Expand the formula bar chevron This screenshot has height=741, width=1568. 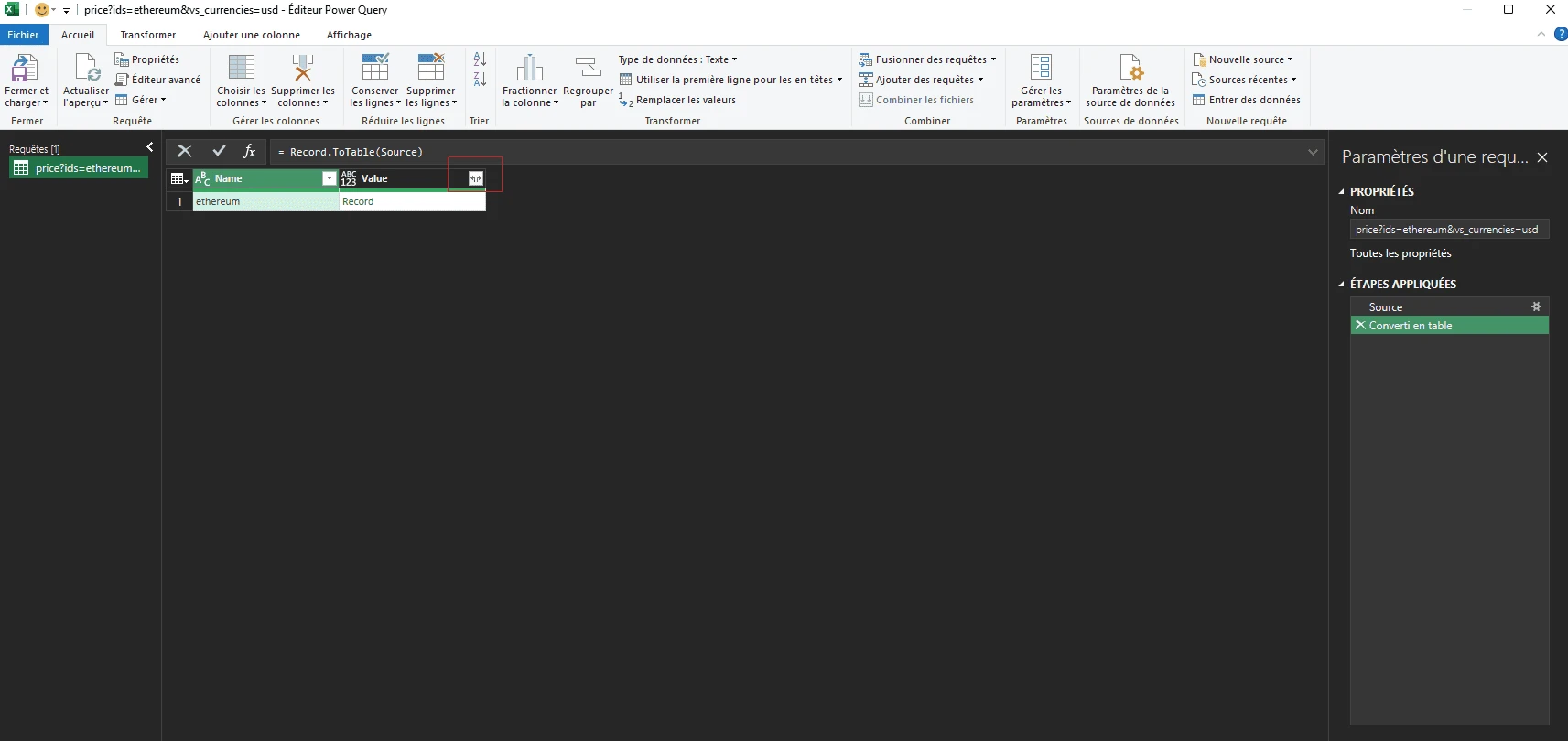[x=1313, y=152]
